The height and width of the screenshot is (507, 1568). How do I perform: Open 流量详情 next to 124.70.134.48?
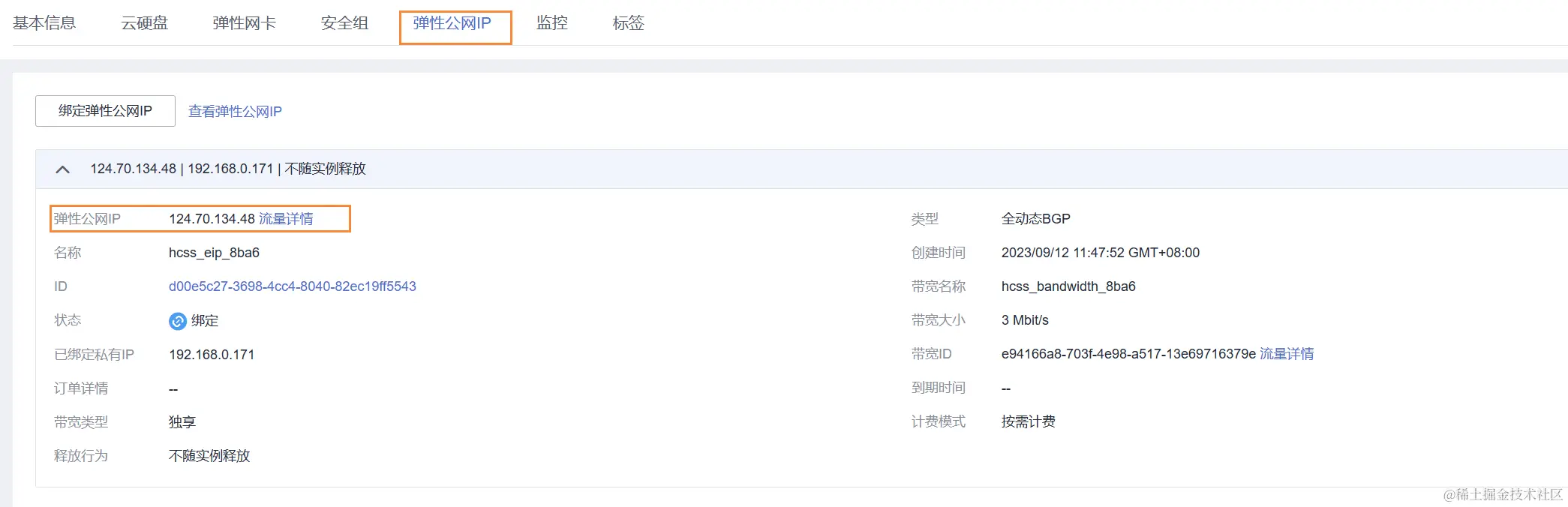pos(286,219)
